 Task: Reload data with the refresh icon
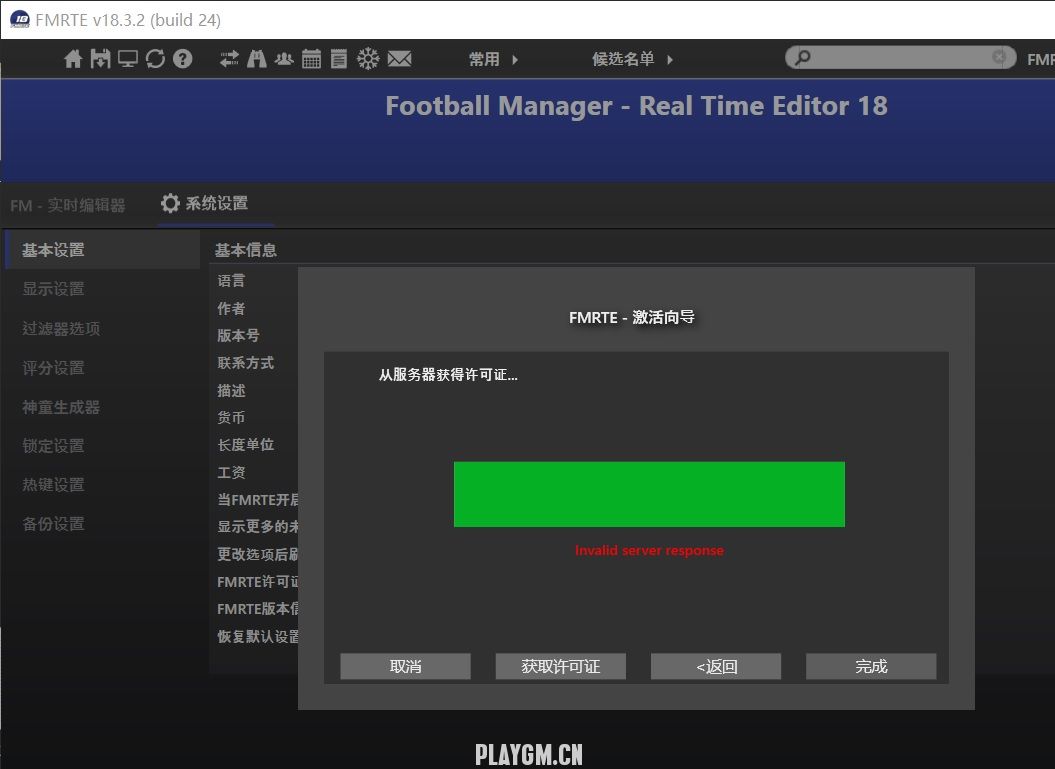click(x=155, y=59)
